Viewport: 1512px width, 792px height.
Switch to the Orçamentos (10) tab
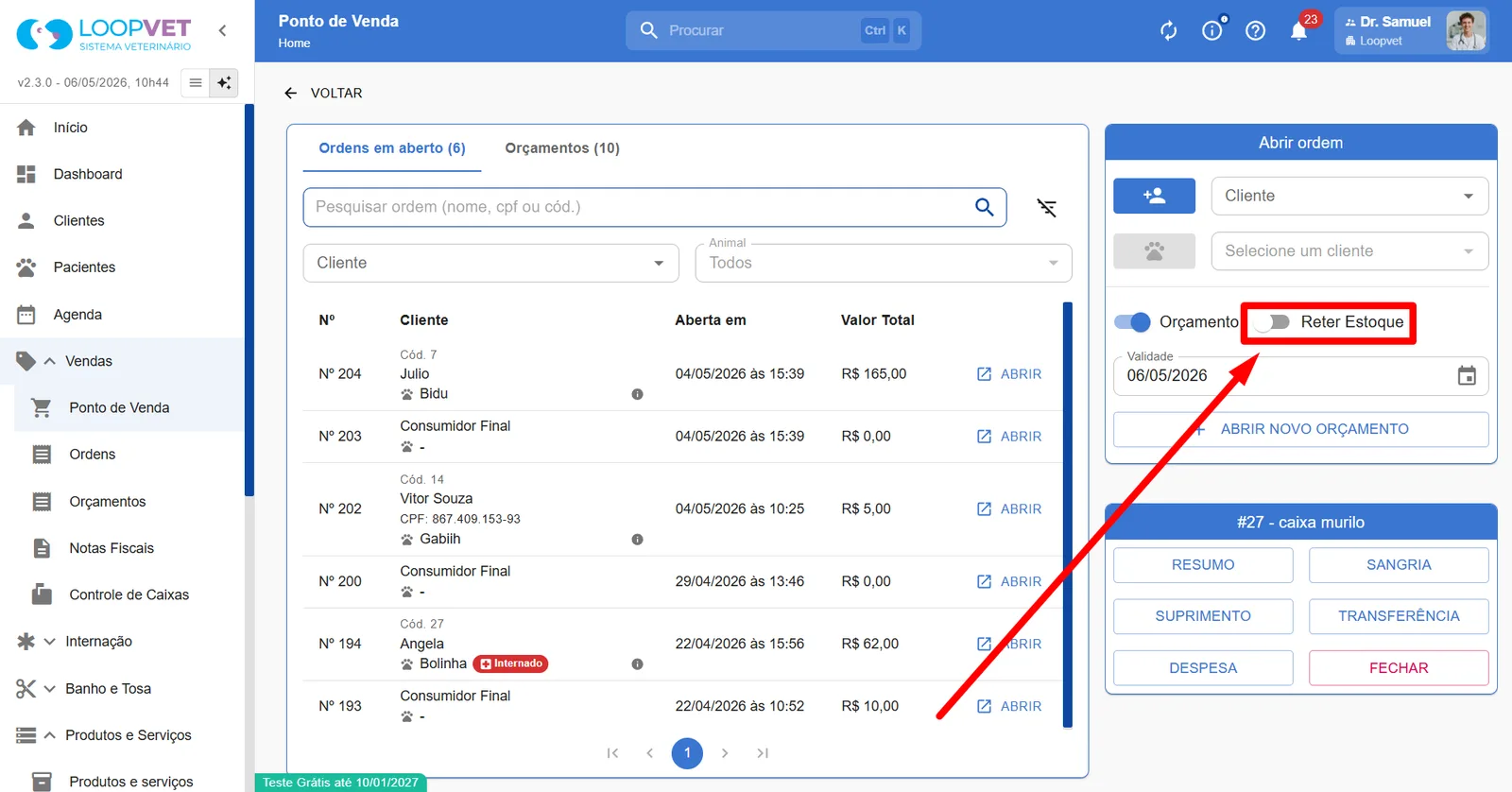(562, 148)
